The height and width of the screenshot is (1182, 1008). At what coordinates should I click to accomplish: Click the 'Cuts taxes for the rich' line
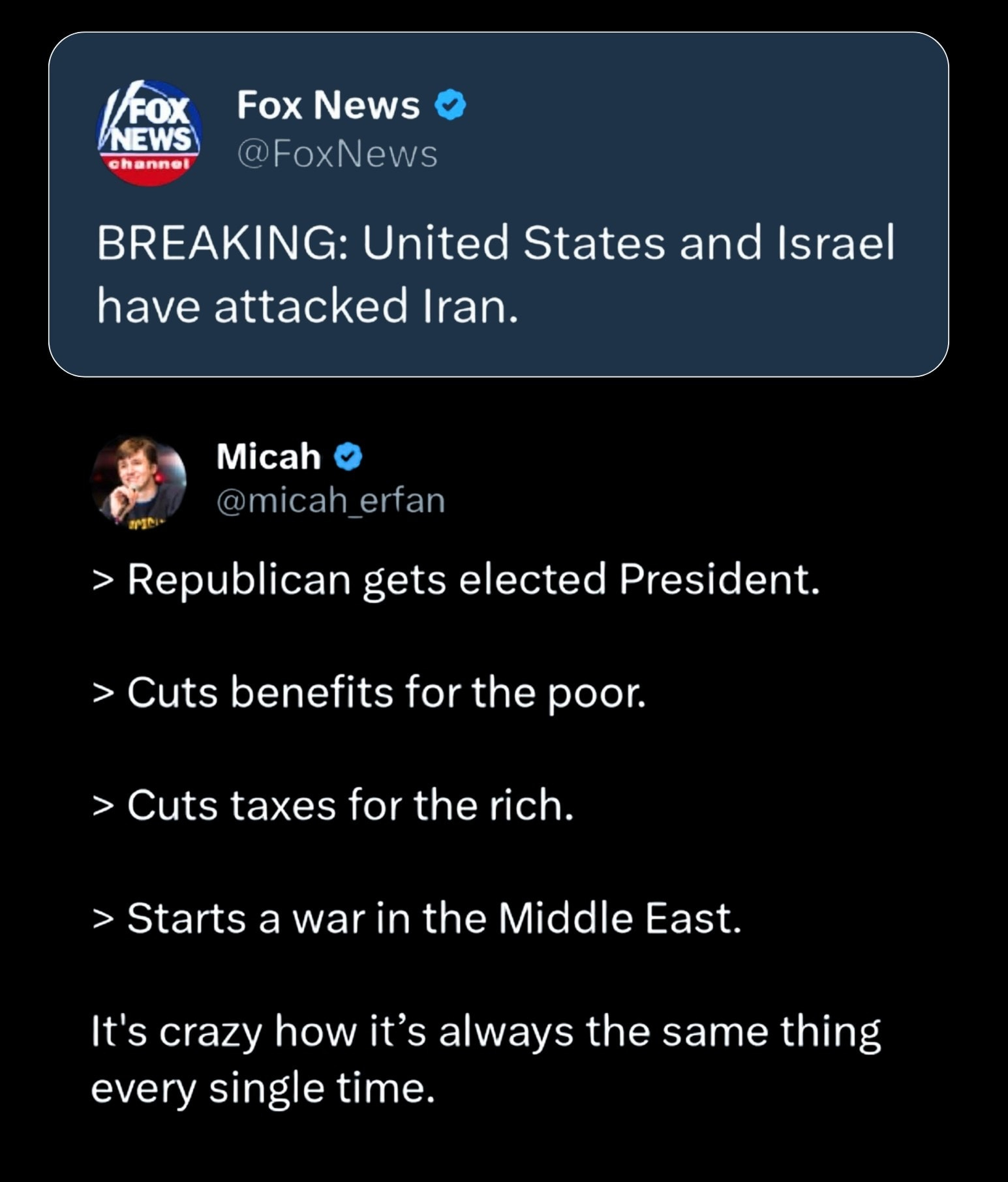pos(333,805)
